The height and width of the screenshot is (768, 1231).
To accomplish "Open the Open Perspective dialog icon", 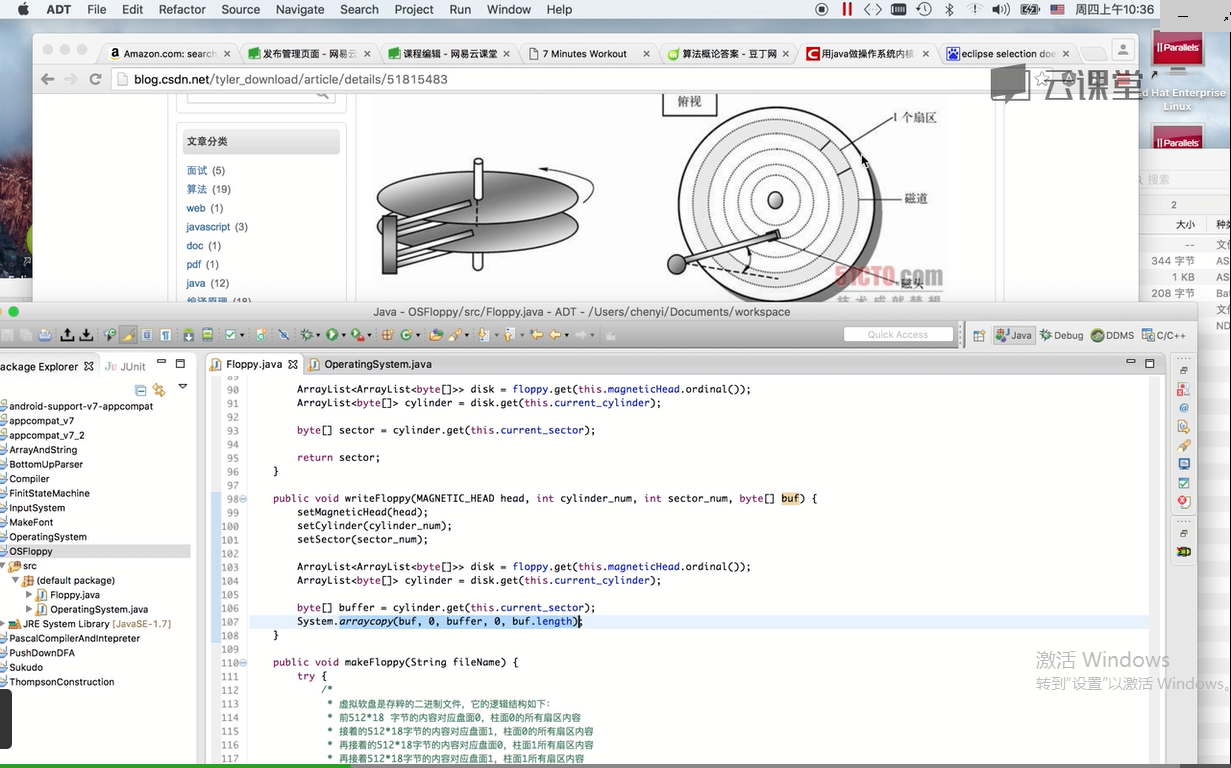I will [979, 335].
